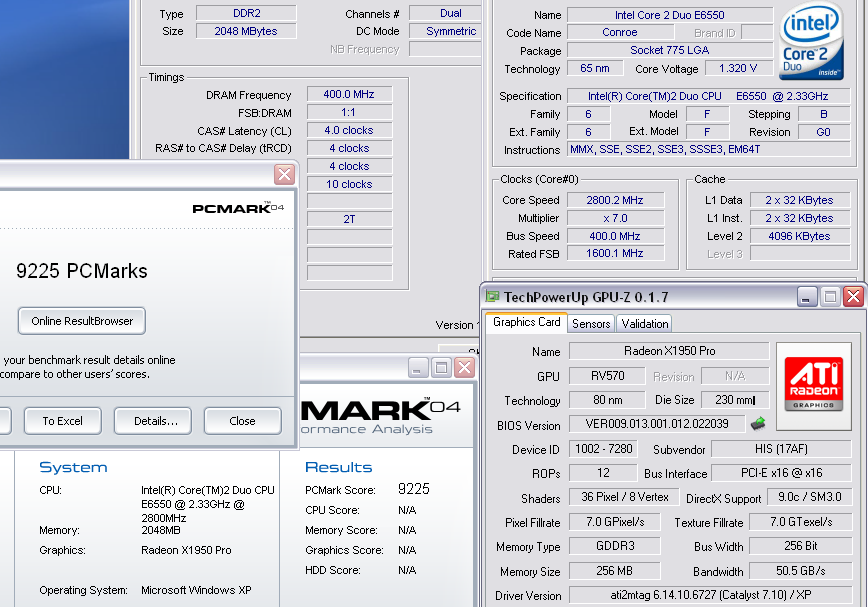Screen dimensions: 868x607
Task: Click the Pixel Fillrate 7.0 GPixel/s value
Action: pyautogui.click(x=615, y=522)
